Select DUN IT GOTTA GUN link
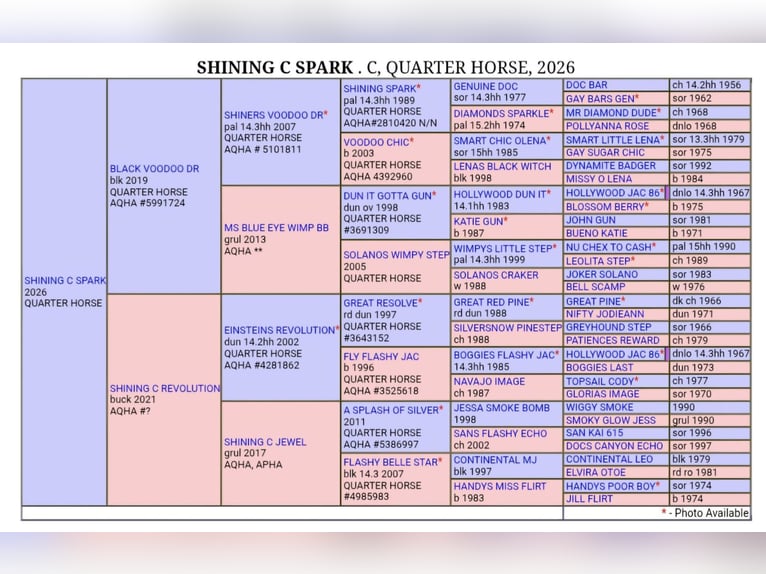This screenshot has height=574, width=766. 388,196
